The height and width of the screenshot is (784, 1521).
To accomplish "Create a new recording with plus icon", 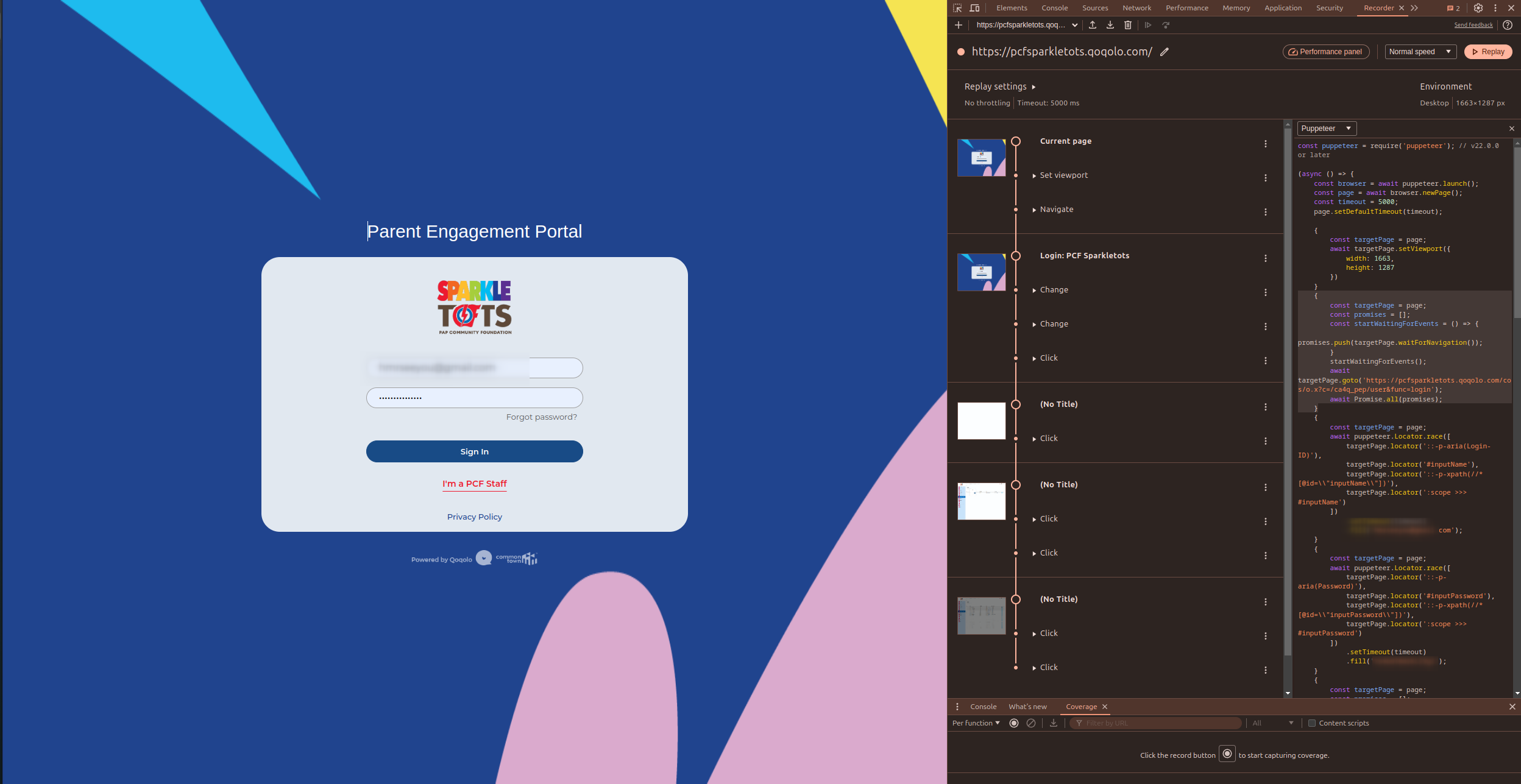I will [959, 25].
